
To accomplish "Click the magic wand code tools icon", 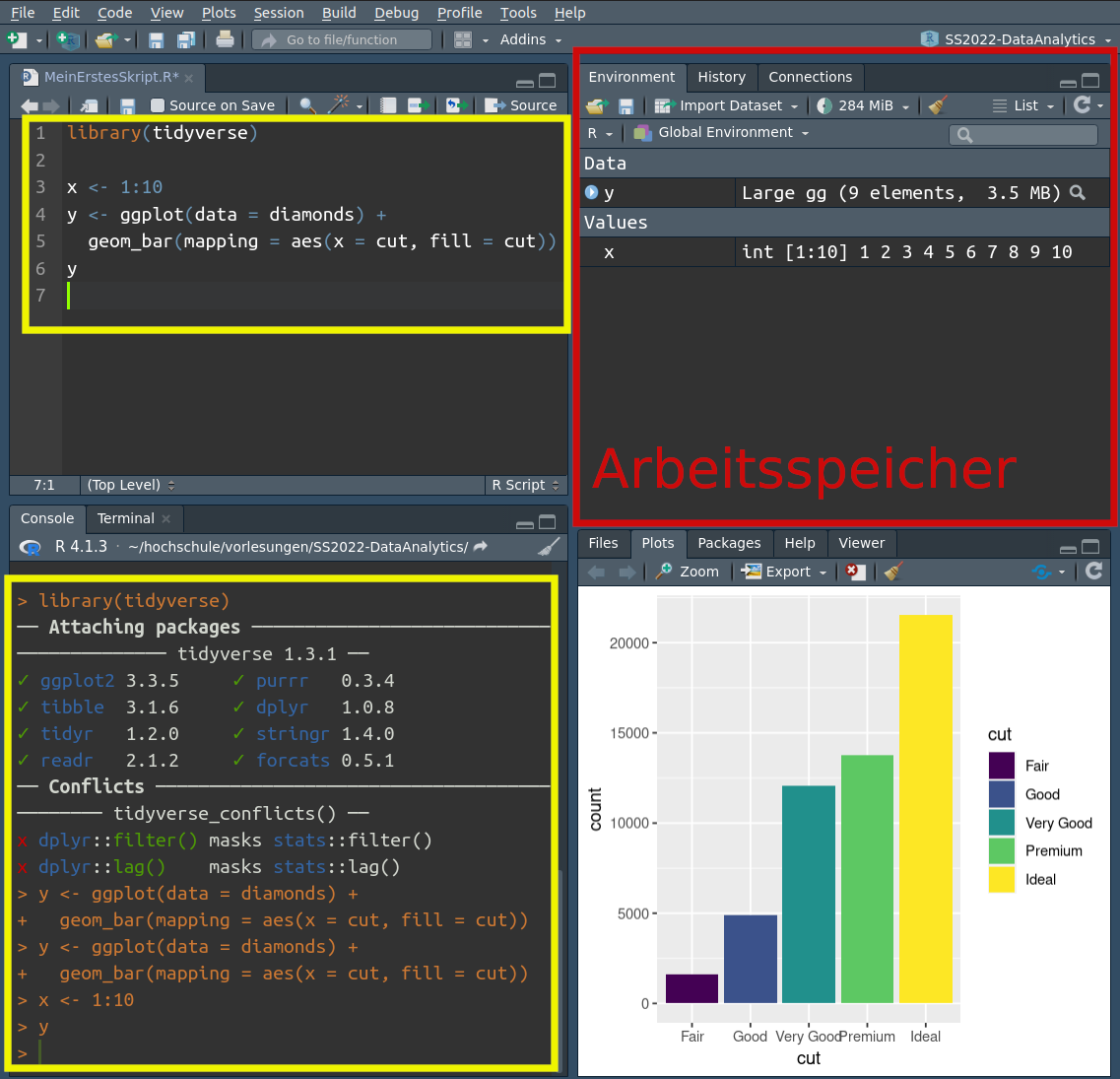I will click(x=339, y=105).
